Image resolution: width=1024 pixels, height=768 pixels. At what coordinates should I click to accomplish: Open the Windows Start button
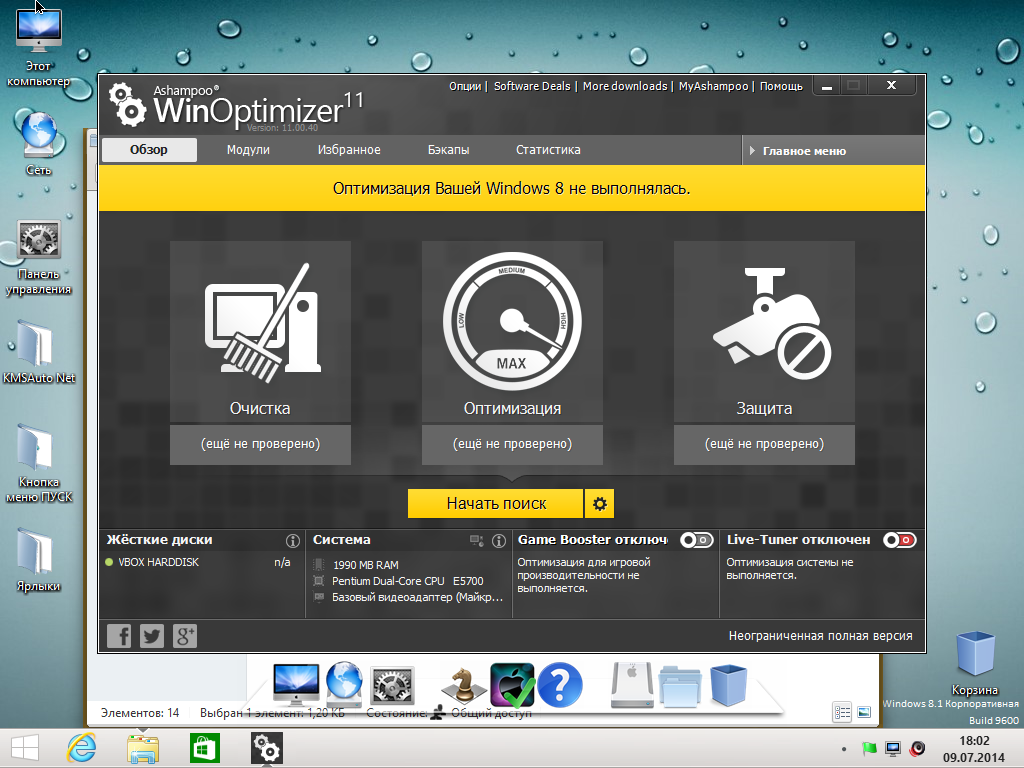(x=25, y=748)
